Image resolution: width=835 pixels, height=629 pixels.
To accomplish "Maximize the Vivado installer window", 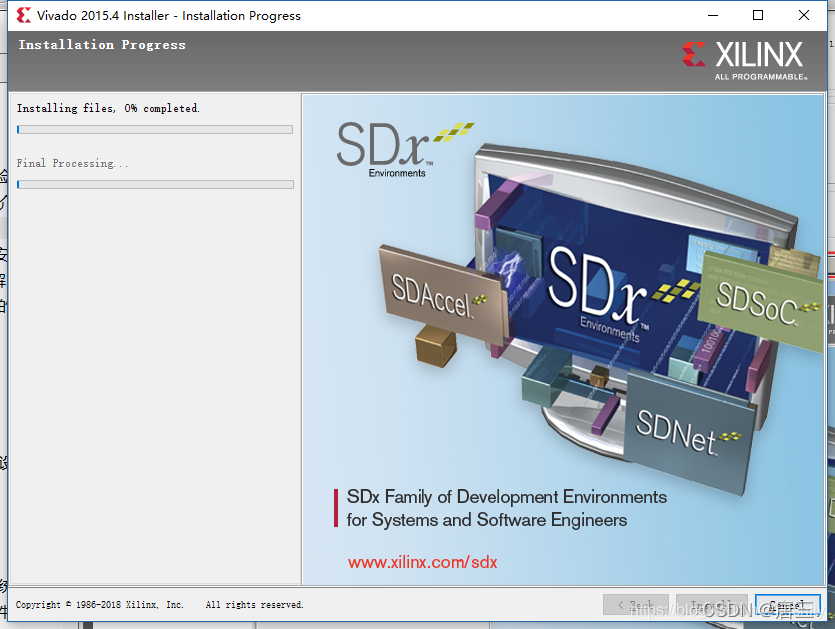I will pyautogui.click(x=758, y=15).
